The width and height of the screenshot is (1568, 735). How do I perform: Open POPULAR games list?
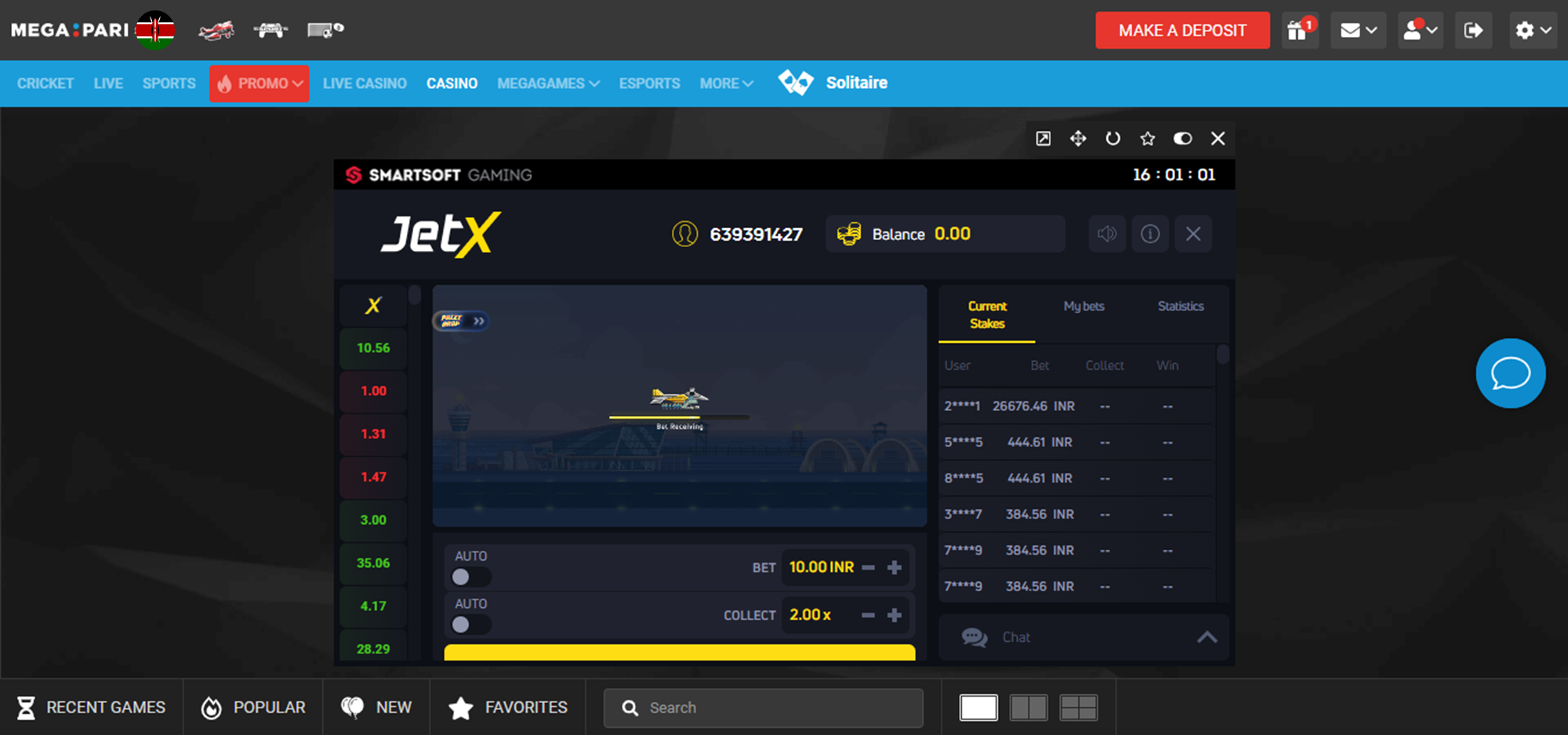click(253, 708)
